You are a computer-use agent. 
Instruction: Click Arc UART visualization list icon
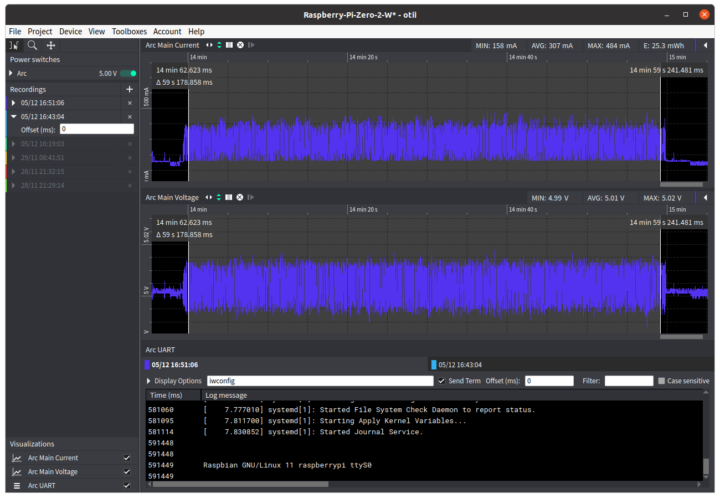click(17, 486)
